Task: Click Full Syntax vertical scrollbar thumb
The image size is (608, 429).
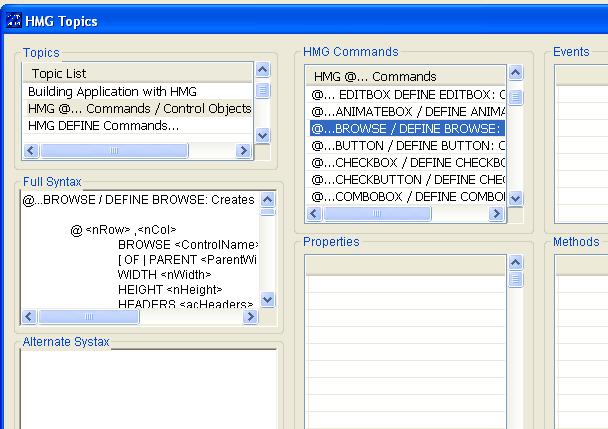Action: click(268, 212)
